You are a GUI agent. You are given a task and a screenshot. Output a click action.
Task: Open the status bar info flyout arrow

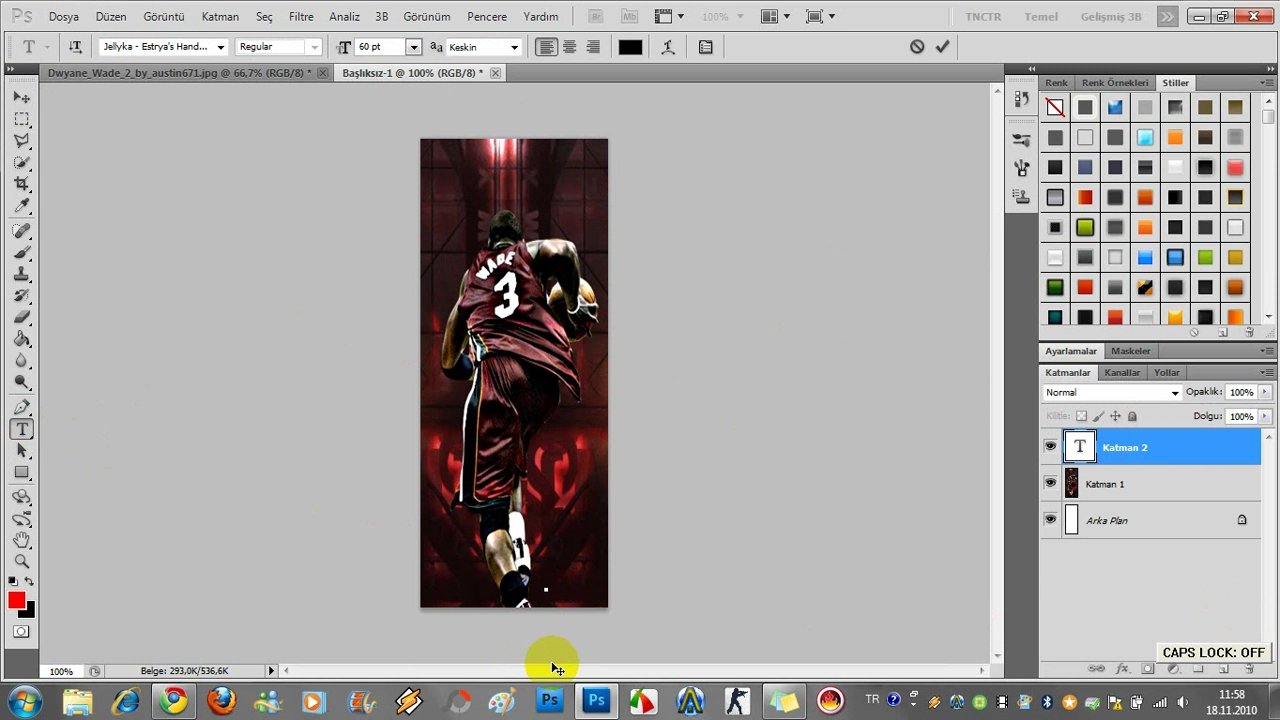tap(271, 671)
